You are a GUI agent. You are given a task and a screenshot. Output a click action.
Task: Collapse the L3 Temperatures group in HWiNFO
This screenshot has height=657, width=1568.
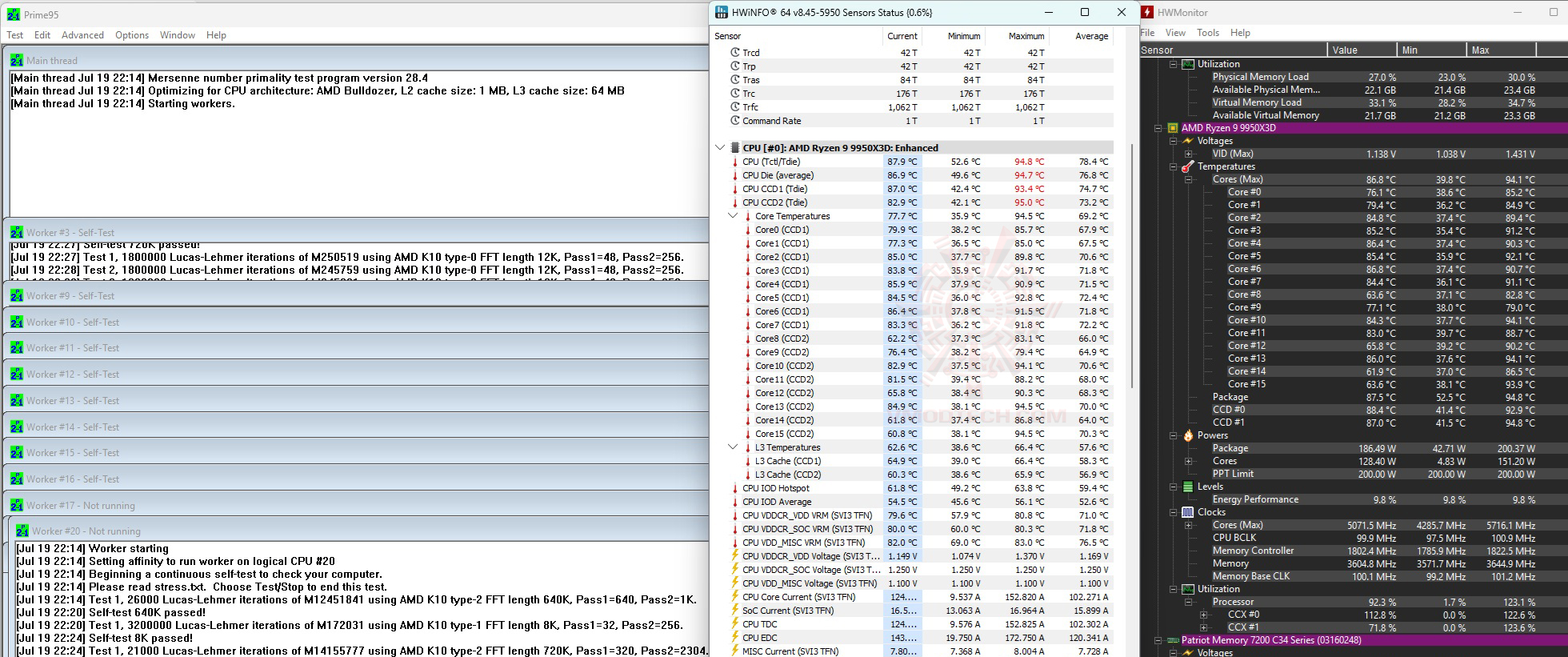click(x=733, y=447)
